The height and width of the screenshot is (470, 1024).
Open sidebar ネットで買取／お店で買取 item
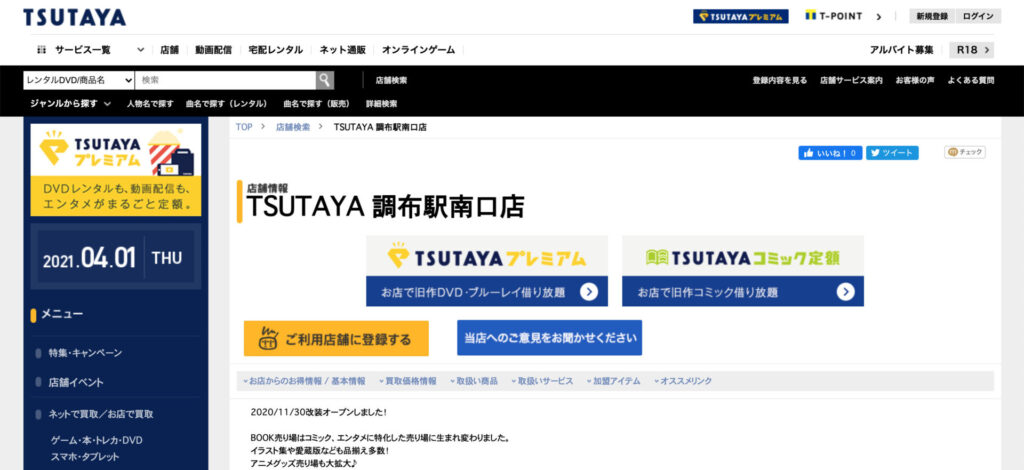(x=101, y=414)
